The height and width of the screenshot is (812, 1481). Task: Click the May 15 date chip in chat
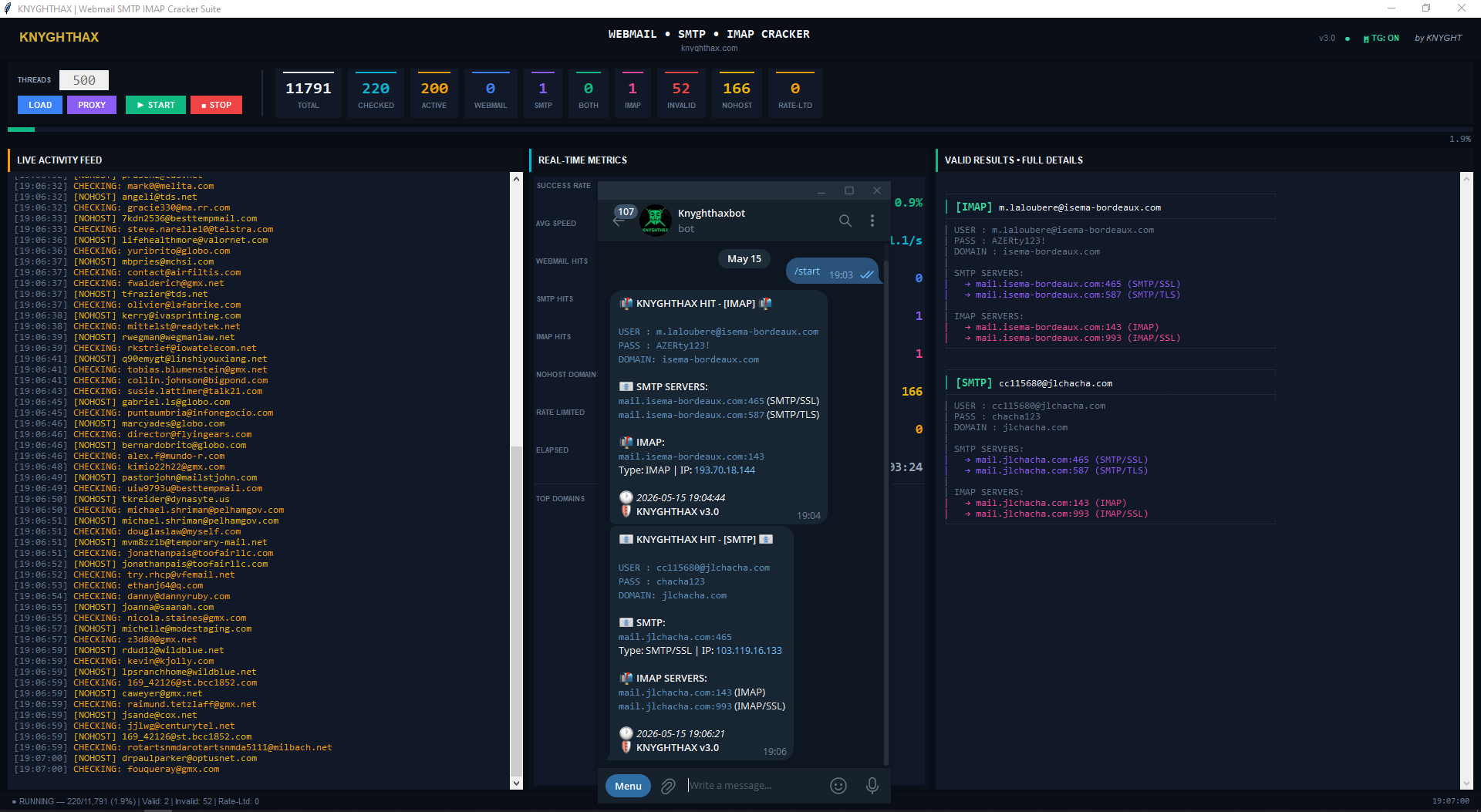[x=744, y=259]
